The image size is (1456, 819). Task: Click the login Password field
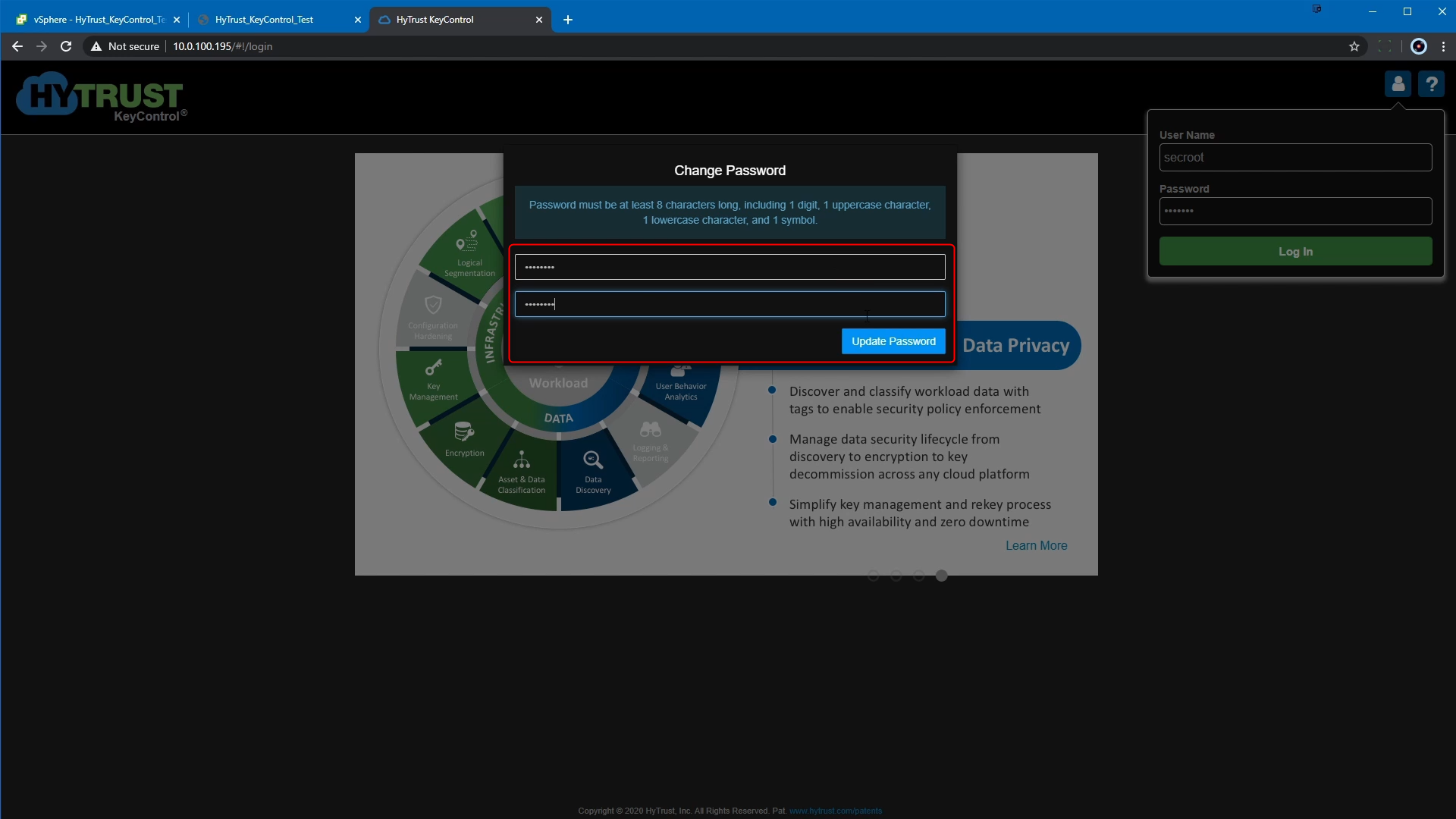coord(1295,211)
